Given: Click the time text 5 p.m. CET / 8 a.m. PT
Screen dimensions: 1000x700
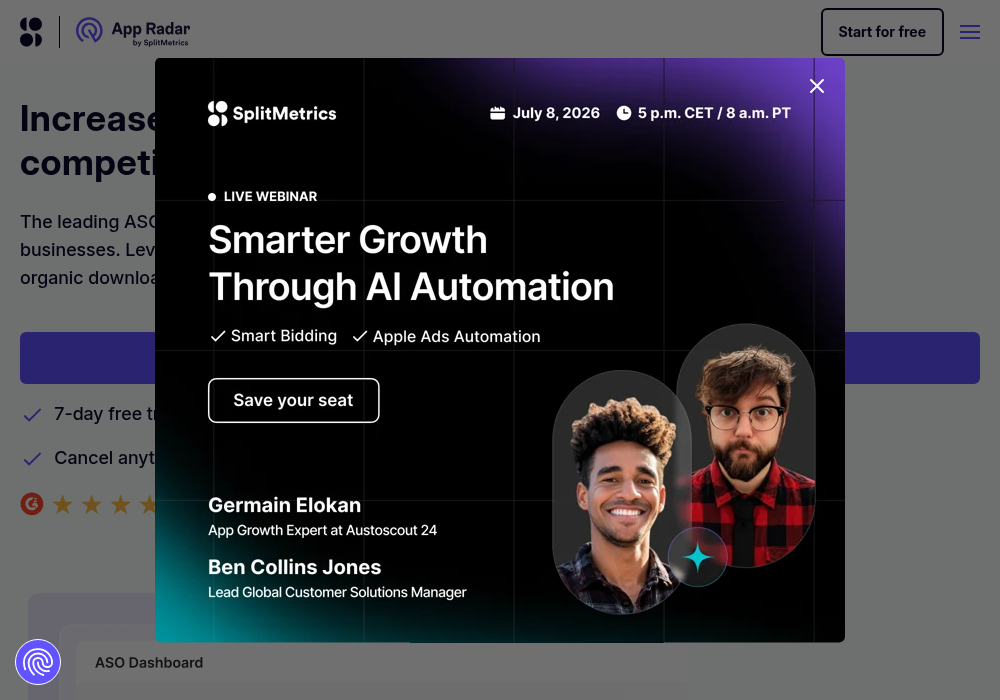Looking at the screenshot, I should (x=714, y=113).
